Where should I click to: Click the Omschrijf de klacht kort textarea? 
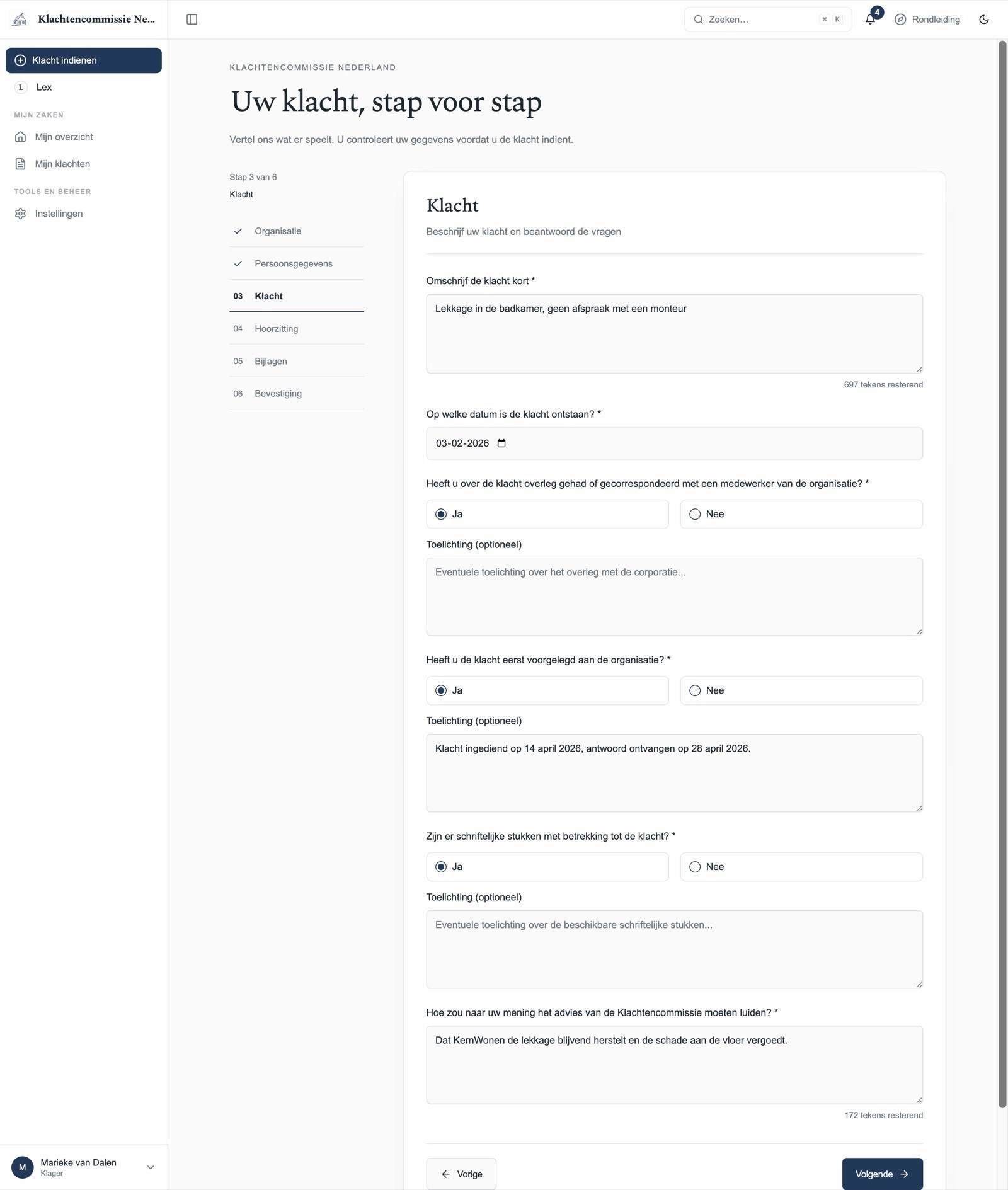pyautogui.click(x=674, y=334)
